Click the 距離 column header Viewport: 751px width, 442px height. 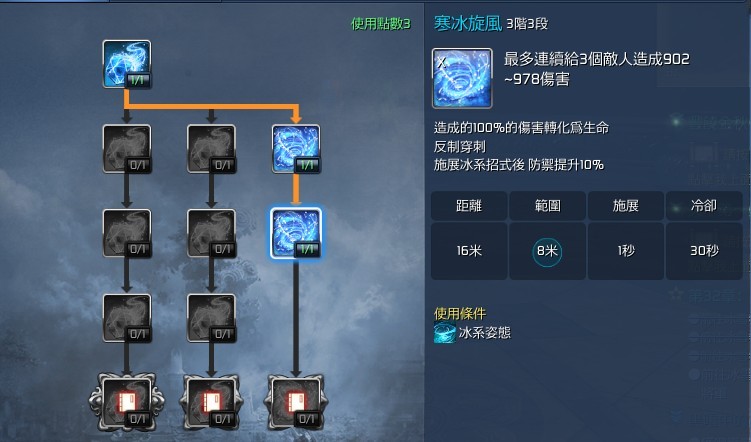pos(469,206)
